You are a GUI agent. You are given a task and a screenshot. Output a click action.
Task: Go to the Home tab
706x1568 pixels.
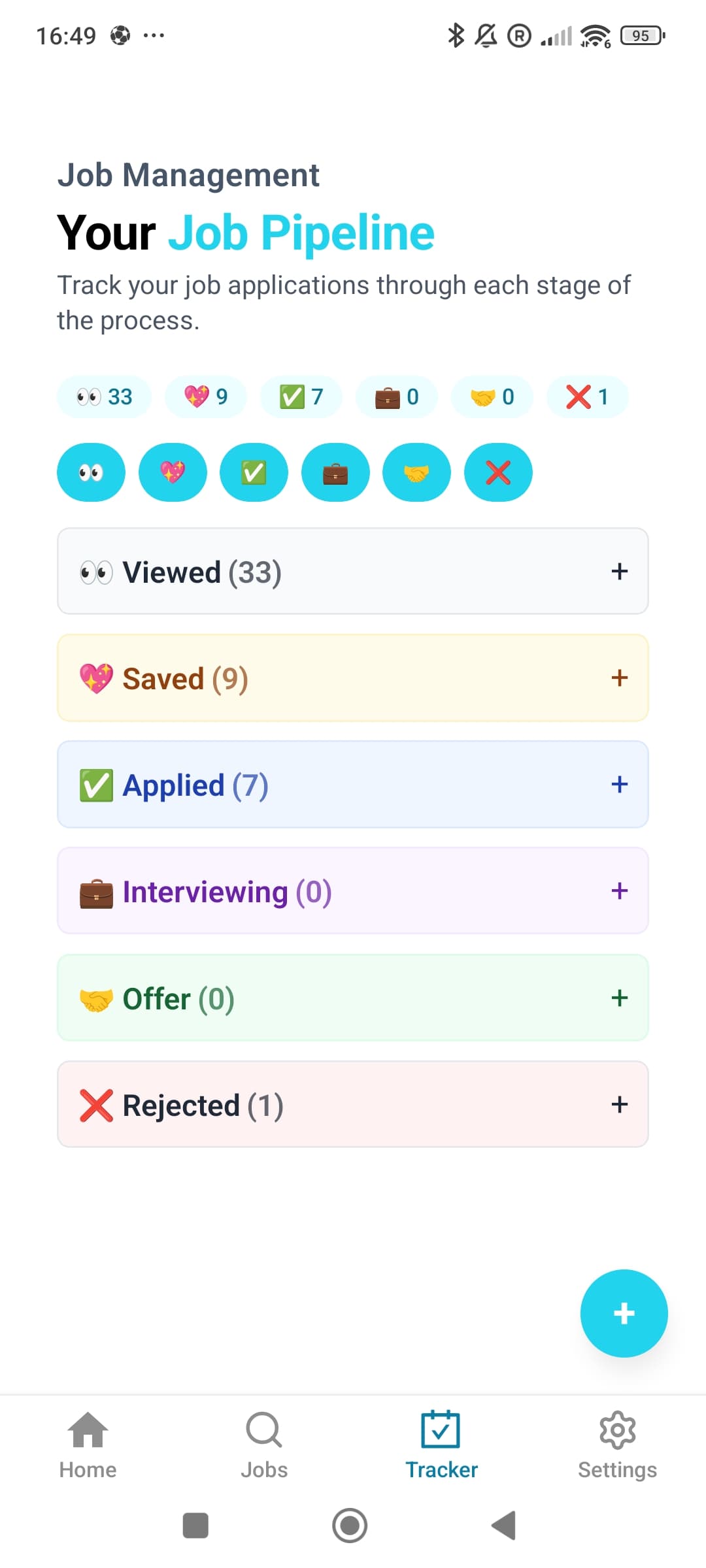tap(88, 1445)
